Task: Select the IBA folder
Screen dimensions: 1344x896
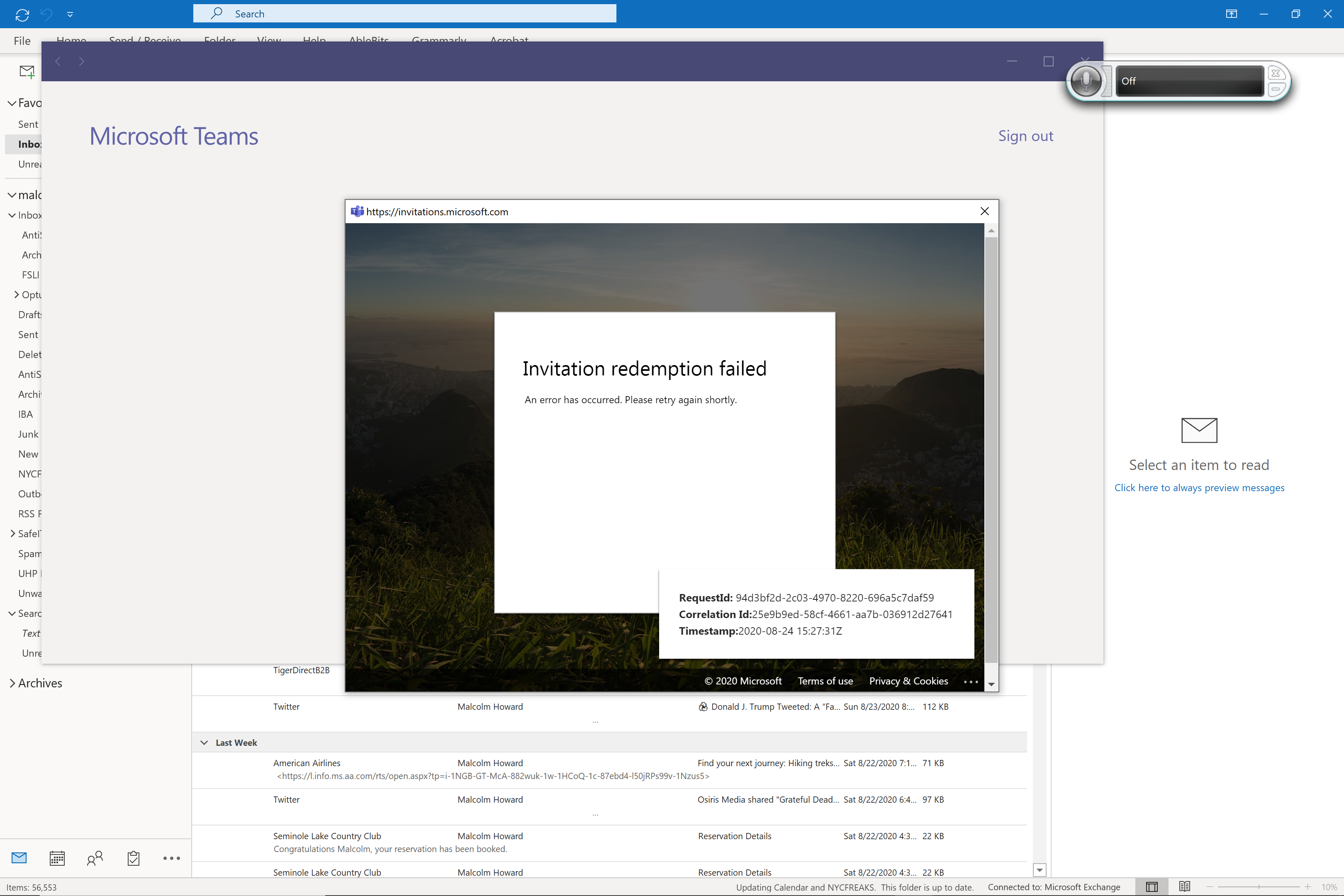Action: pyautogui.click(x=25, y=414)
